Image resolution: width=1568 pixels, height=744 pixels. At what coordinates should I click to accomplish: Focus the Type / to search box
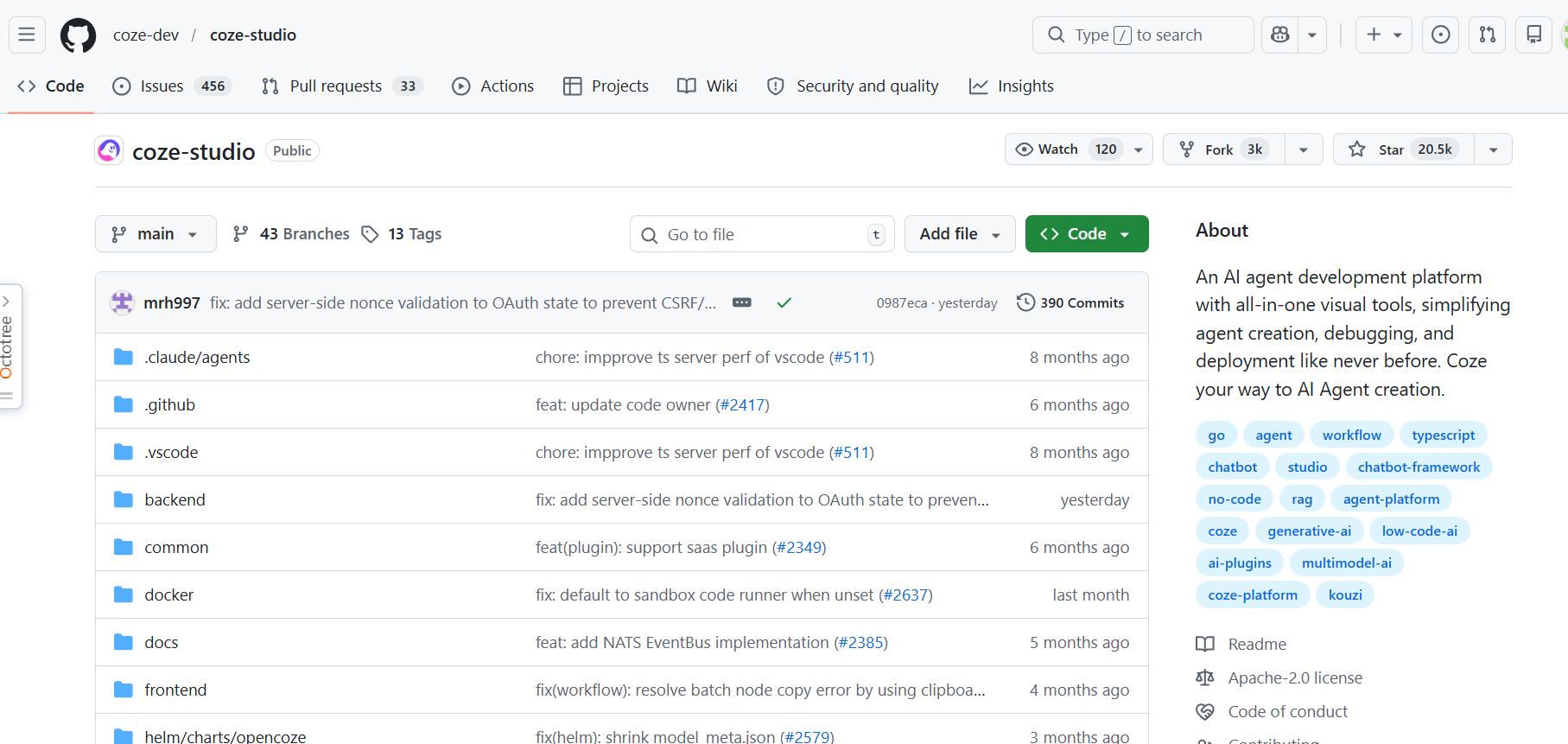point(1143,35)
